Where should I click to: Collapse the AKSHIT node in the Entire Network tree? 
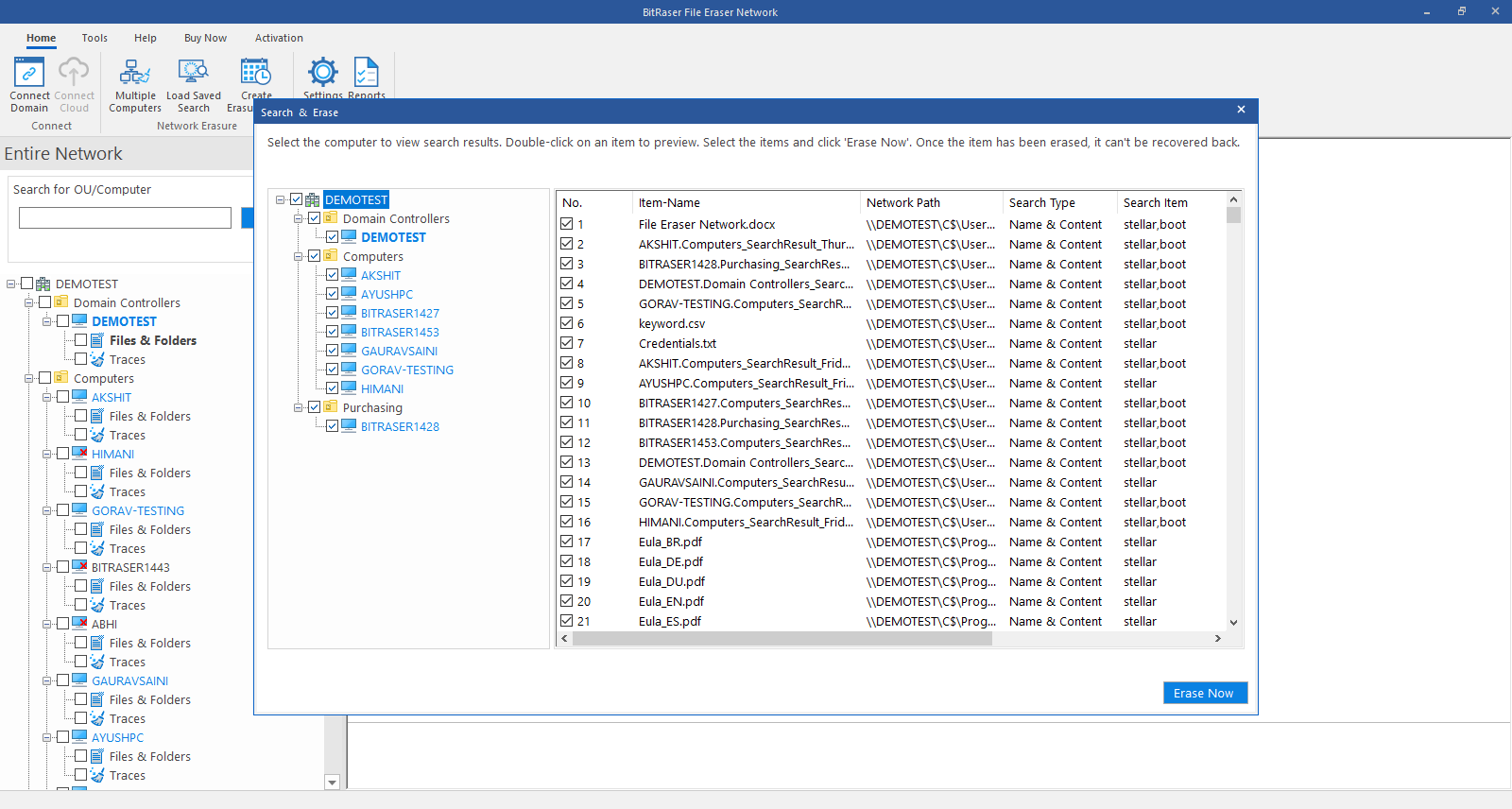click(x=47, y=397)
